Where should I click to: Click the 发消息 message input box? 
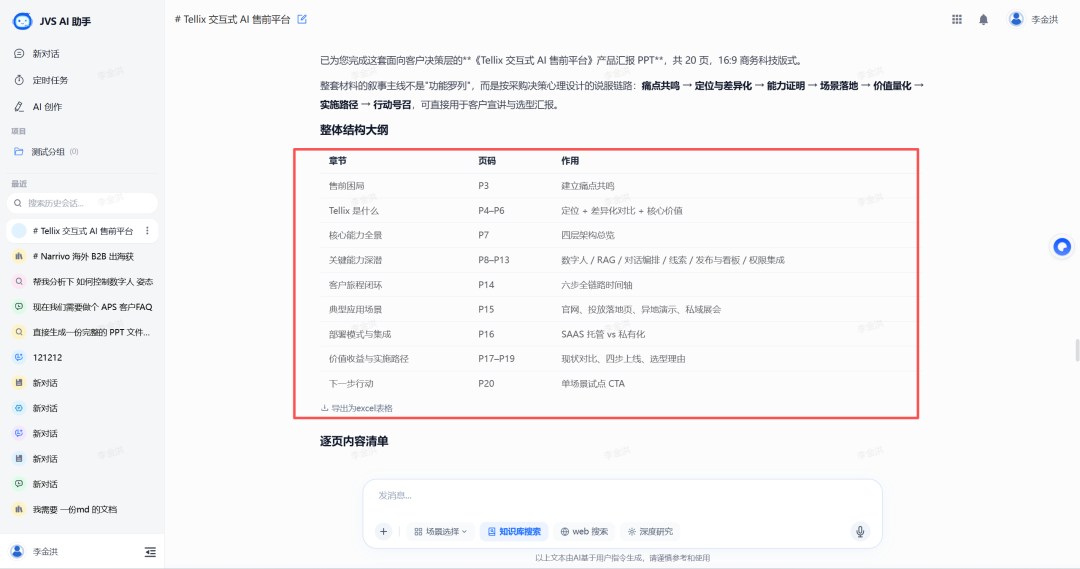tap(622, 495)
